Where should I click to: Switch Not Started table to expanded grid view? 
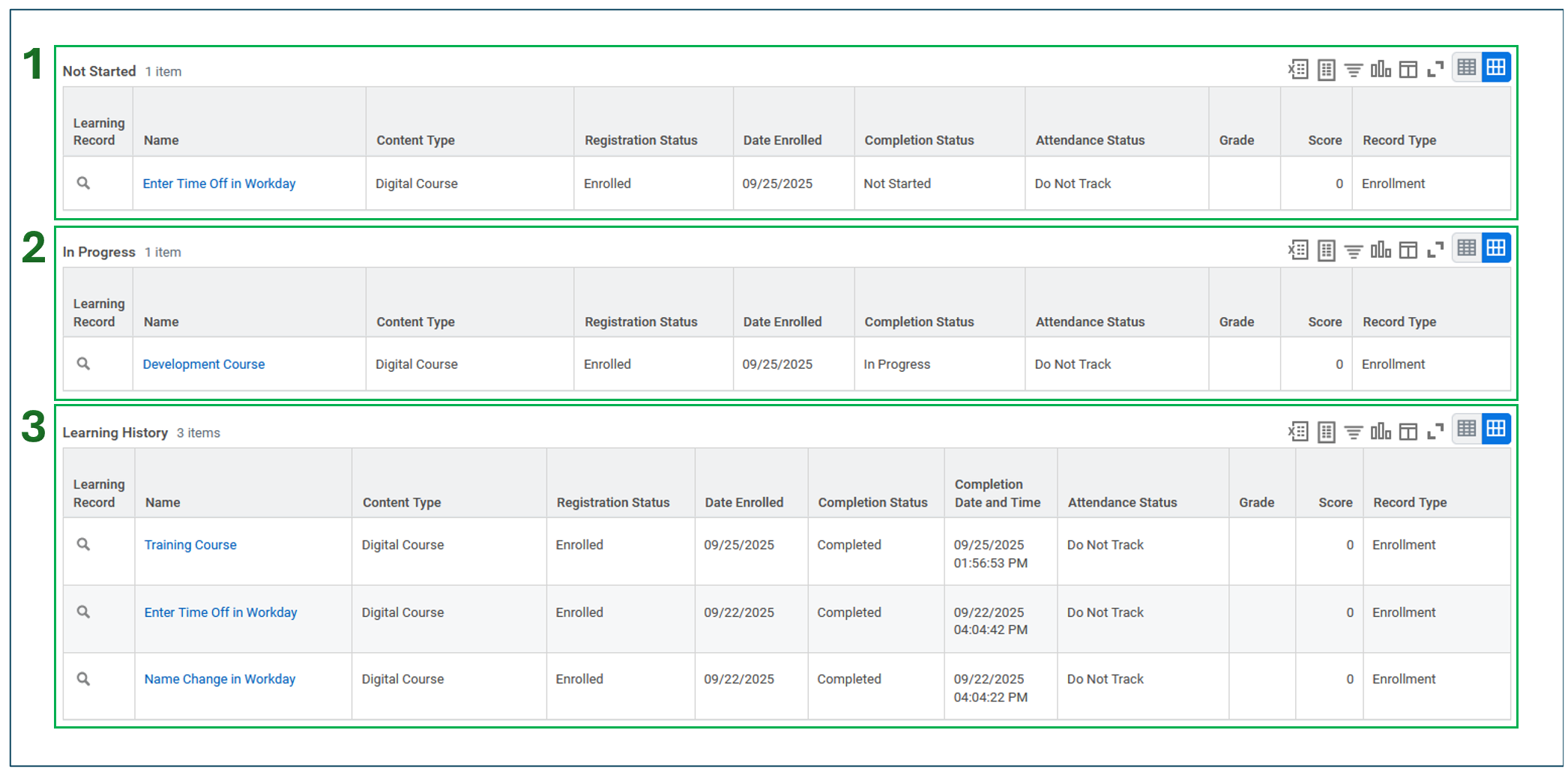click(1496, 67)
